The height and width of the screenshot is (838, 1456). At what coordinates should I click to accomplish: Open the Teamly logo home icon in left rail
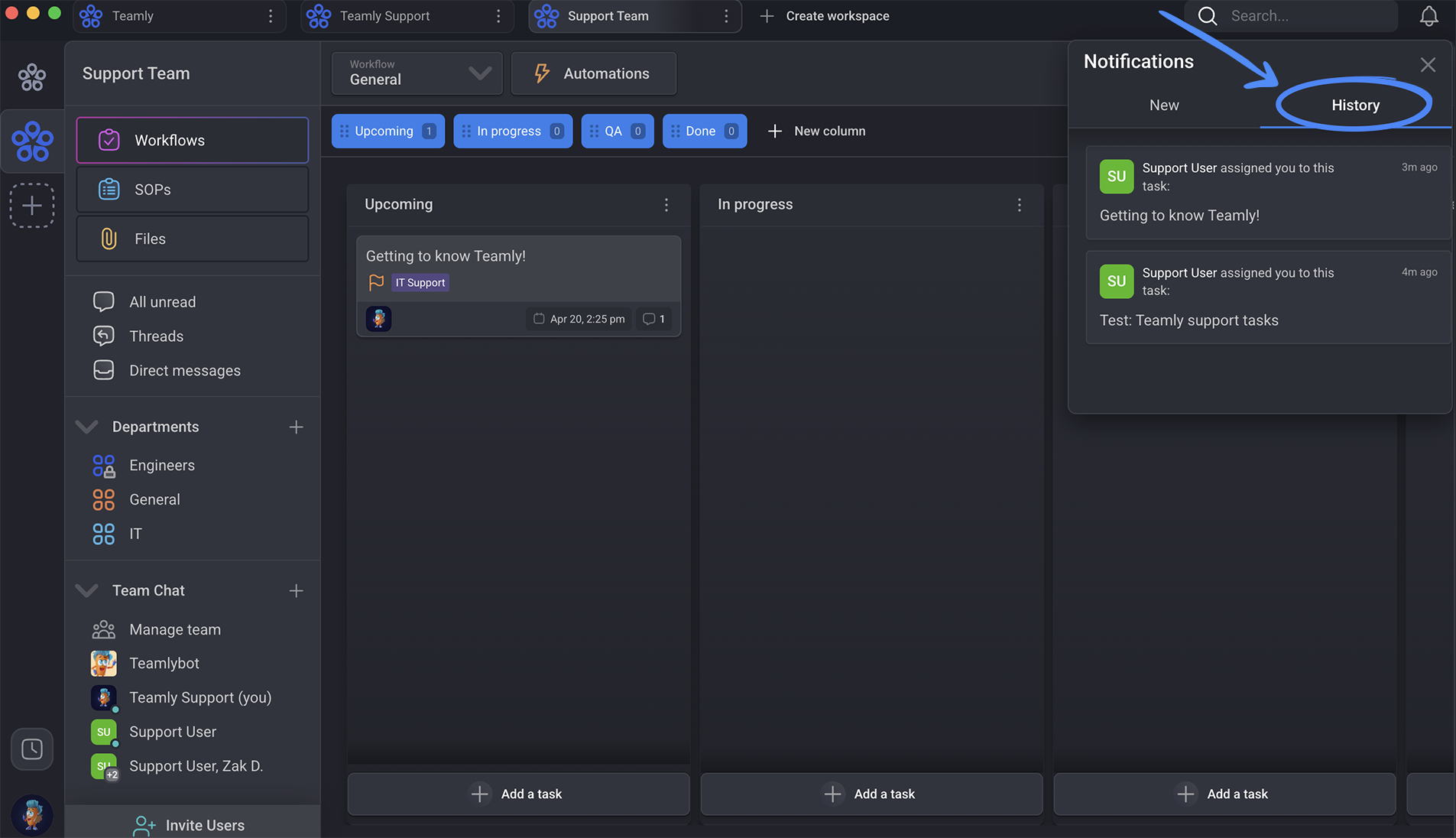[x=32, y=76]
